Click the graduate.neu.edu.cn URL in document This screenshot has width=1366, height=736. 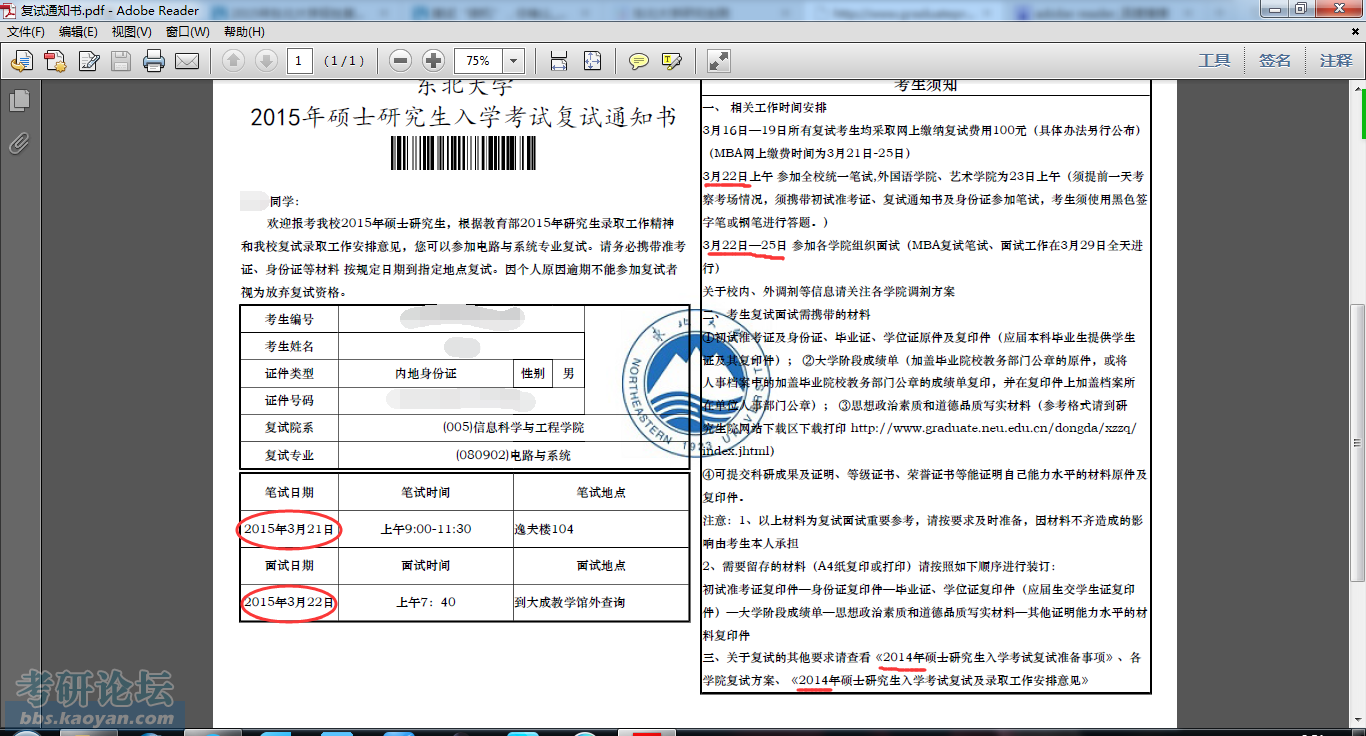click(x=993, y=428)
